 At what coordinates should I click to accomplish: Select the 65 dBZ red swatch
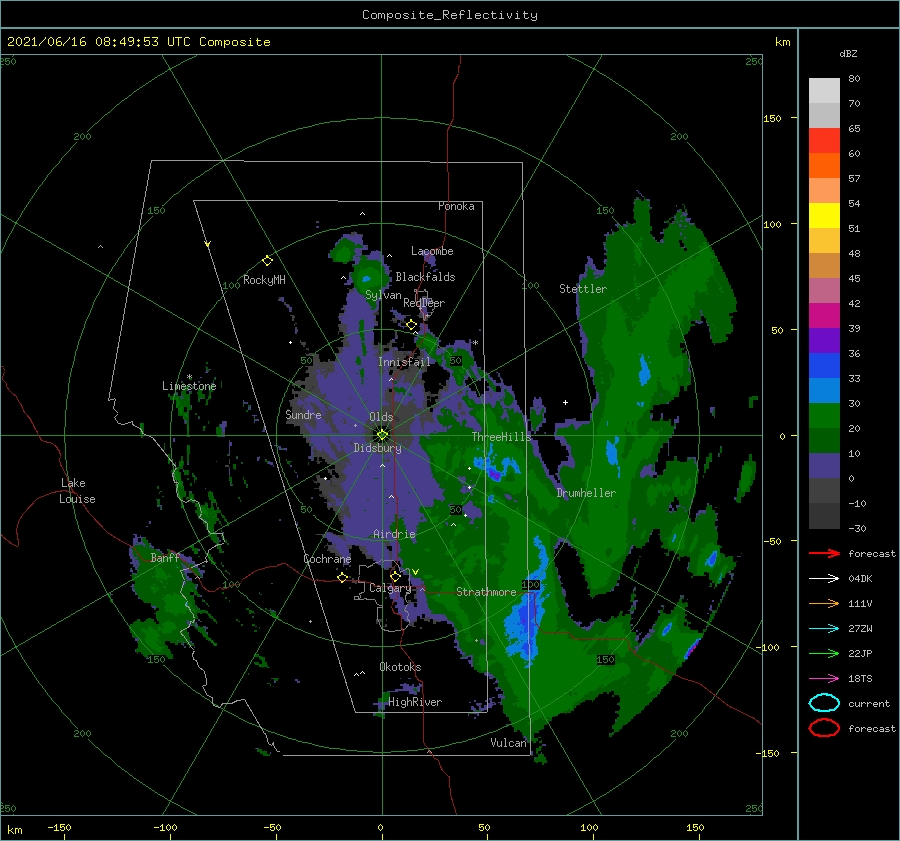click(824, 140)
